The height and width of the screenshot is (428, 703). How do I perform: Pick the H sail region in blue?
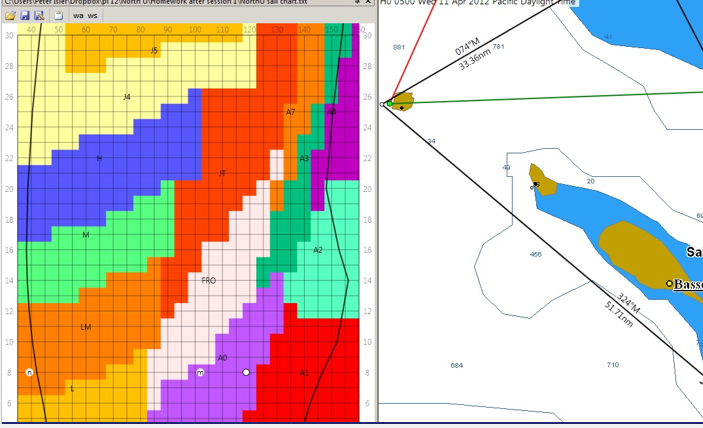(99, 158)
